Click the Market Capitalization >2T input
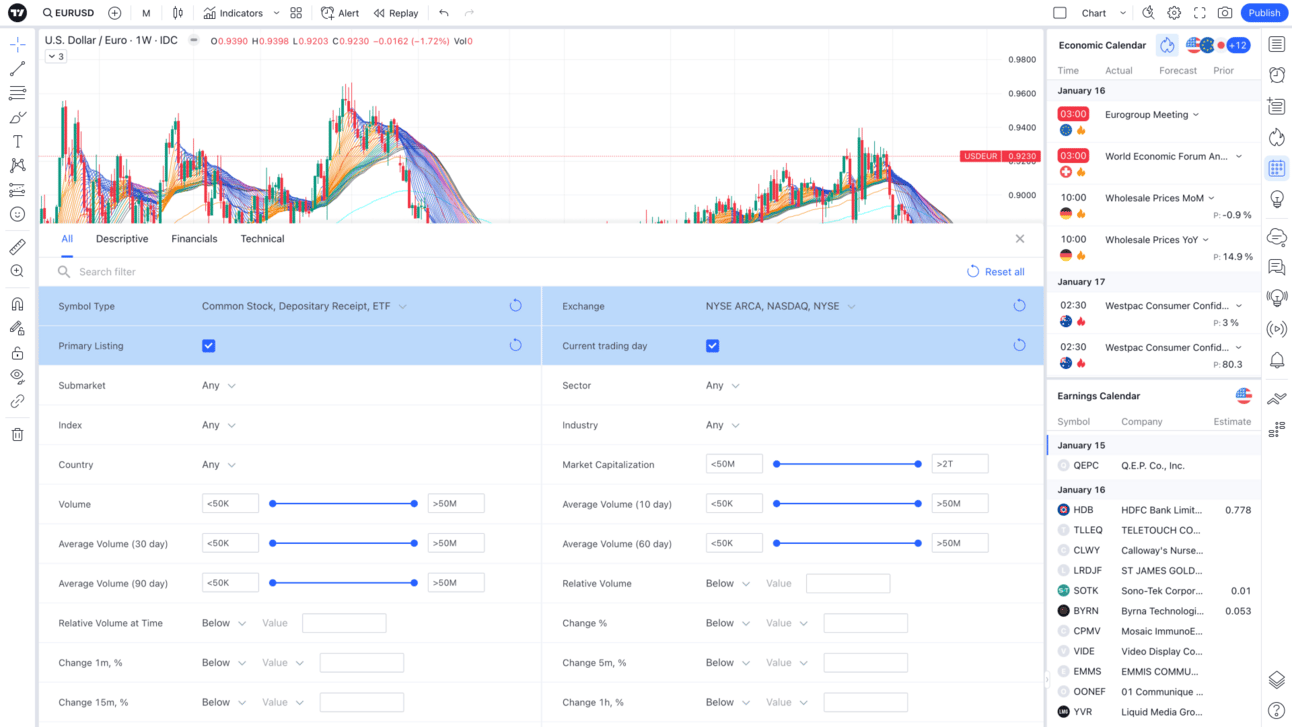Screen dimensions: 1292x727 click(x=960, y=464)
